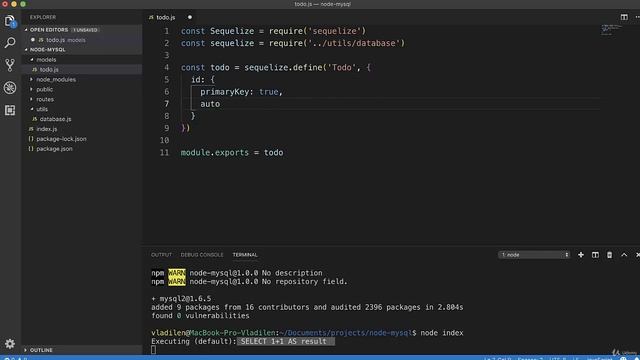Image resolution: width=640 pixels, height=360 pixels.
Task: Open the Extensions view
Action: [10, 110]
